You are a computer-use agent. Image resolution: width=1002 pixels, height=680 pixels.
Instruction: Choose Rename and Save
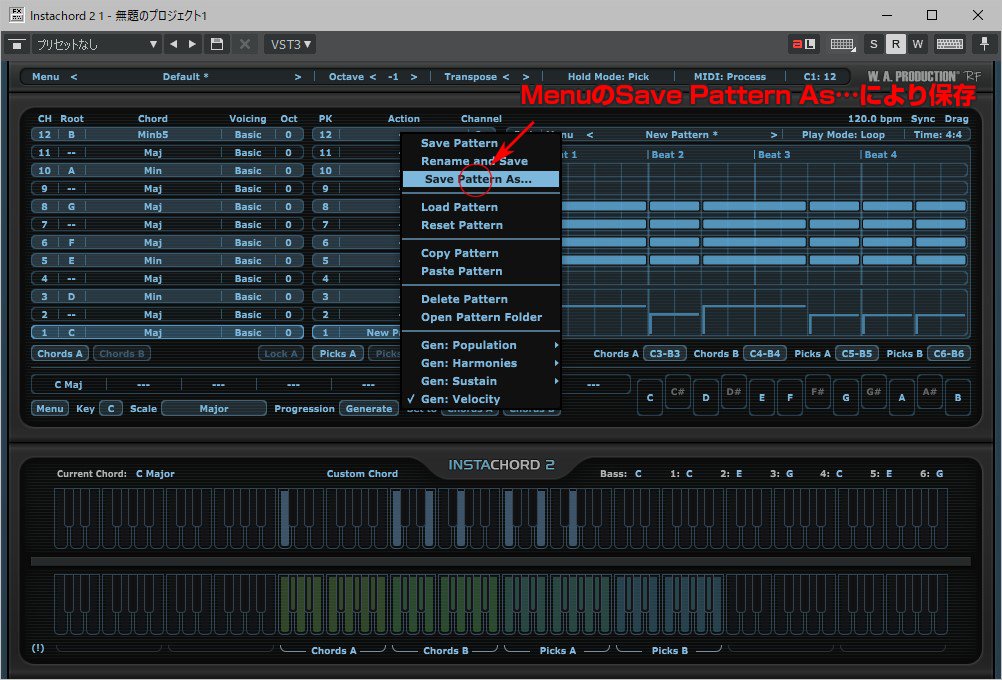click(482, 161)
